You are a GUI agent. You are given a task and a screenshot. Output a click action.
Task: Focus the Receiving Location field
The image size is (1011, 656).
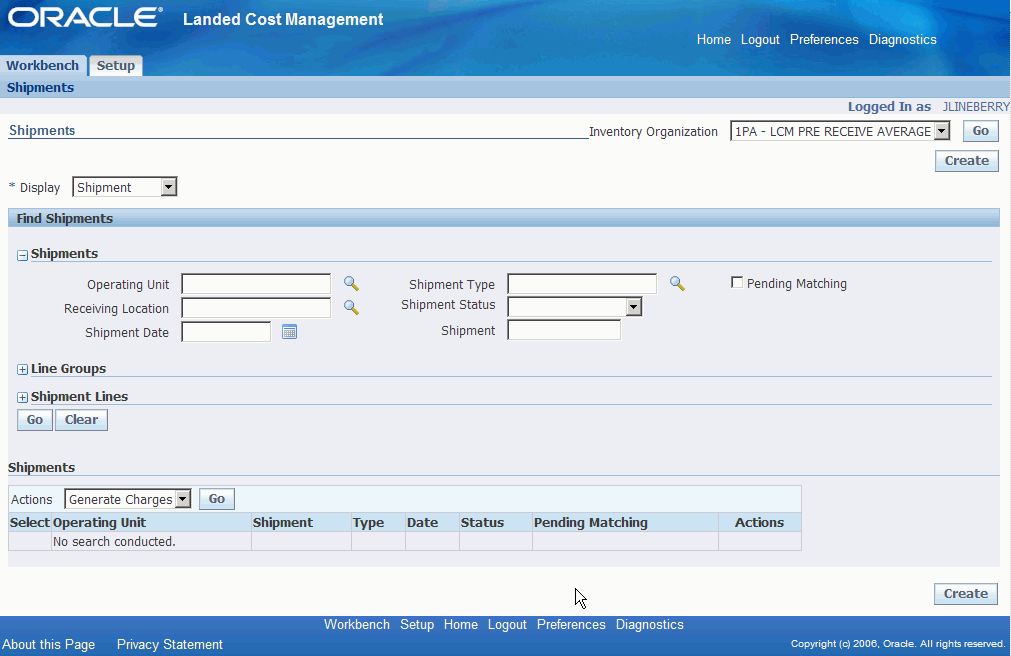pos(256,308)
